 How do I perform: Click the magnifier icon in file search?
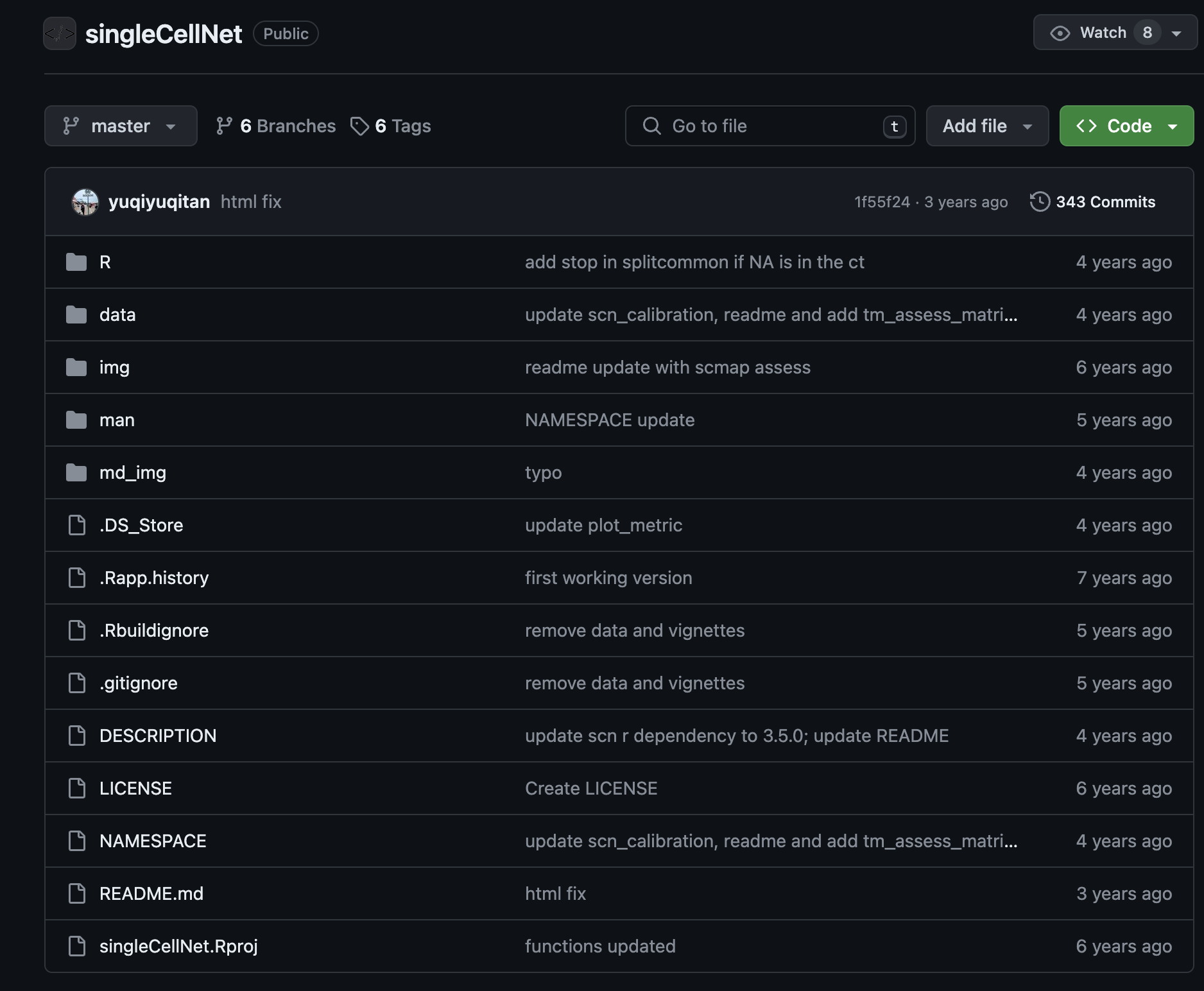click(651, 126)
